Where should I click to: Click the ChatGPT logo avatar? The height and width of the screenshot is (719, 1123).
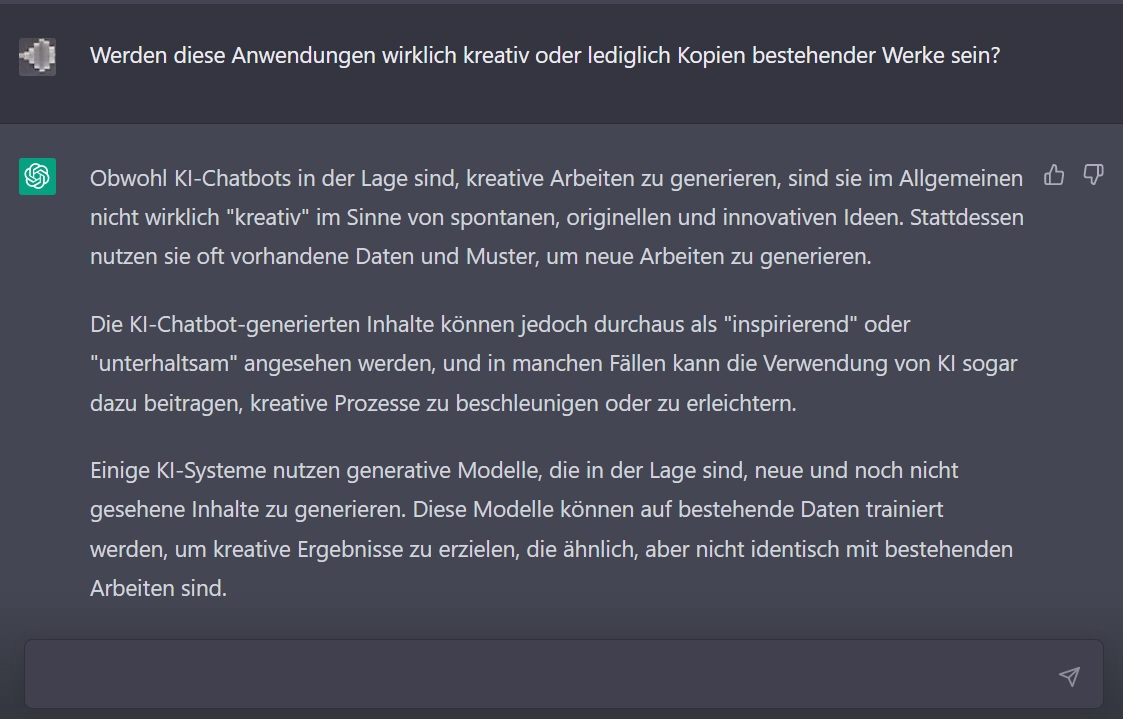(37, 177)
